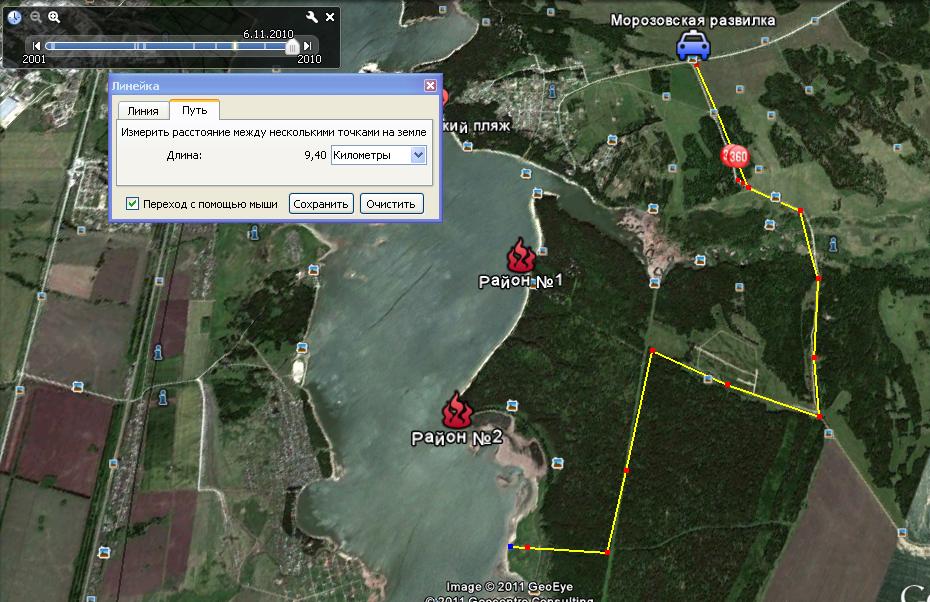Toggle the Переход с помощью мыши checkbox

point(133,204)
